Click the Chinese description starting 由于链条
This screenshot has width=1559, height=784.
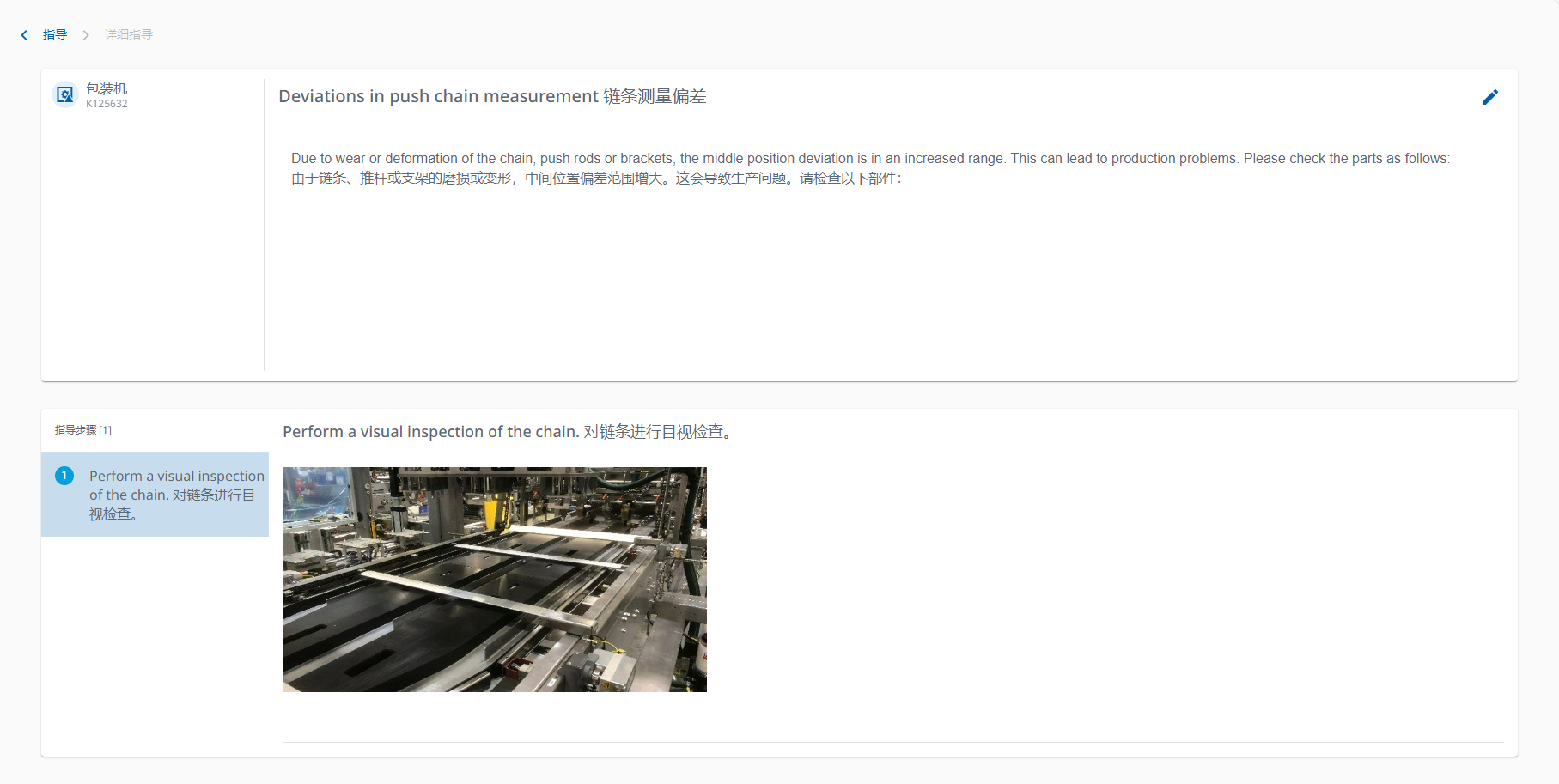tap(596, 179)
